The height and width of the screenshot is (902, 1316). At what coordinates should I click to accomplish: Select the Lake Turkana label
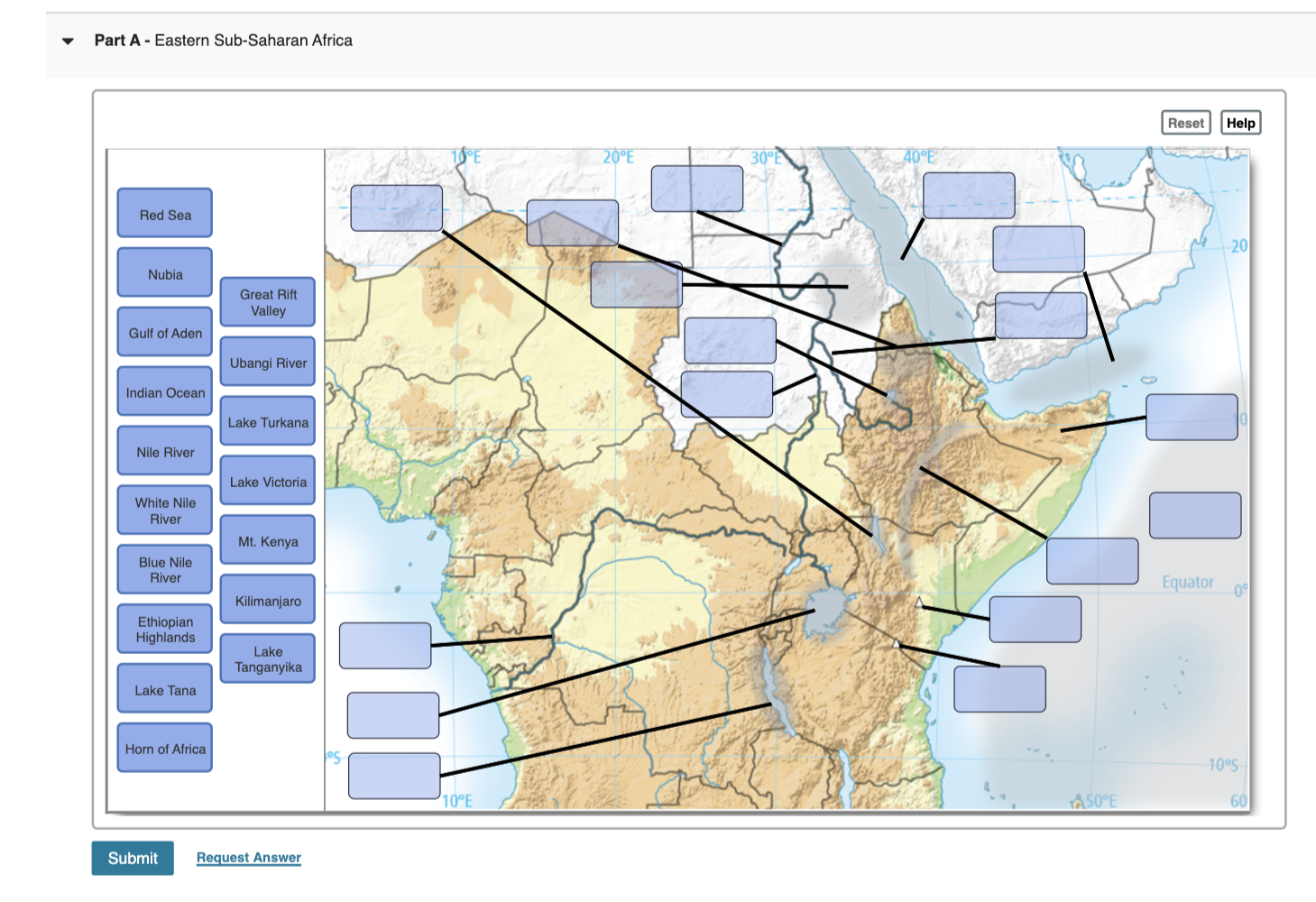[x=267, y=421]
